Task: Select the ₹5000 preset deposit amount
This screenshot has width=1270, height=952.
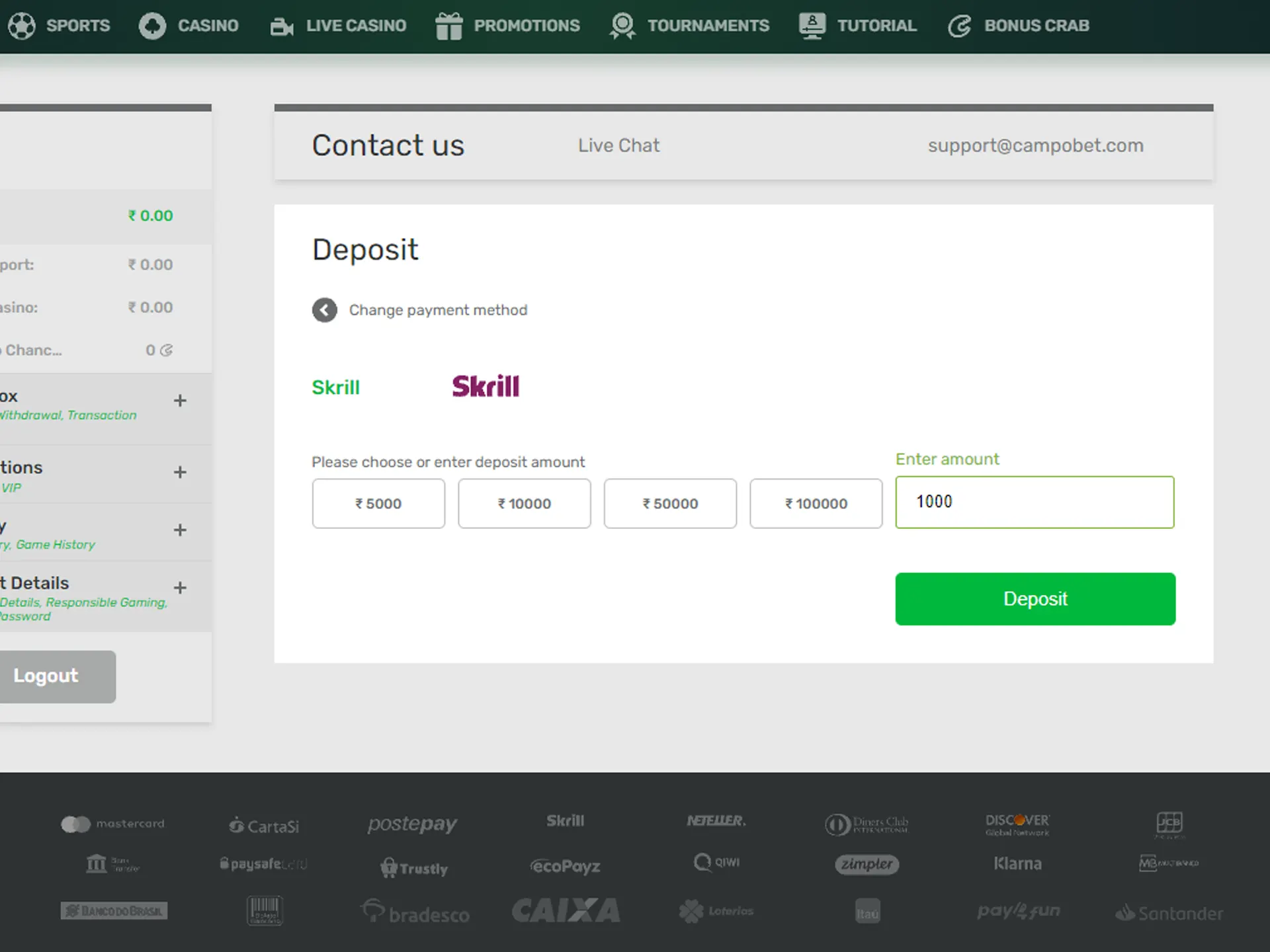Action: click(x=378, y=503)
